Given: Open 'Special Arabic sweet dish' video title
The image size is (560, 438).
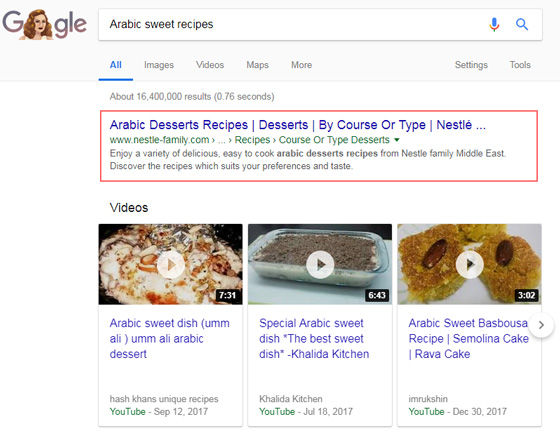Looking at the screenshot, I should 314,338.
